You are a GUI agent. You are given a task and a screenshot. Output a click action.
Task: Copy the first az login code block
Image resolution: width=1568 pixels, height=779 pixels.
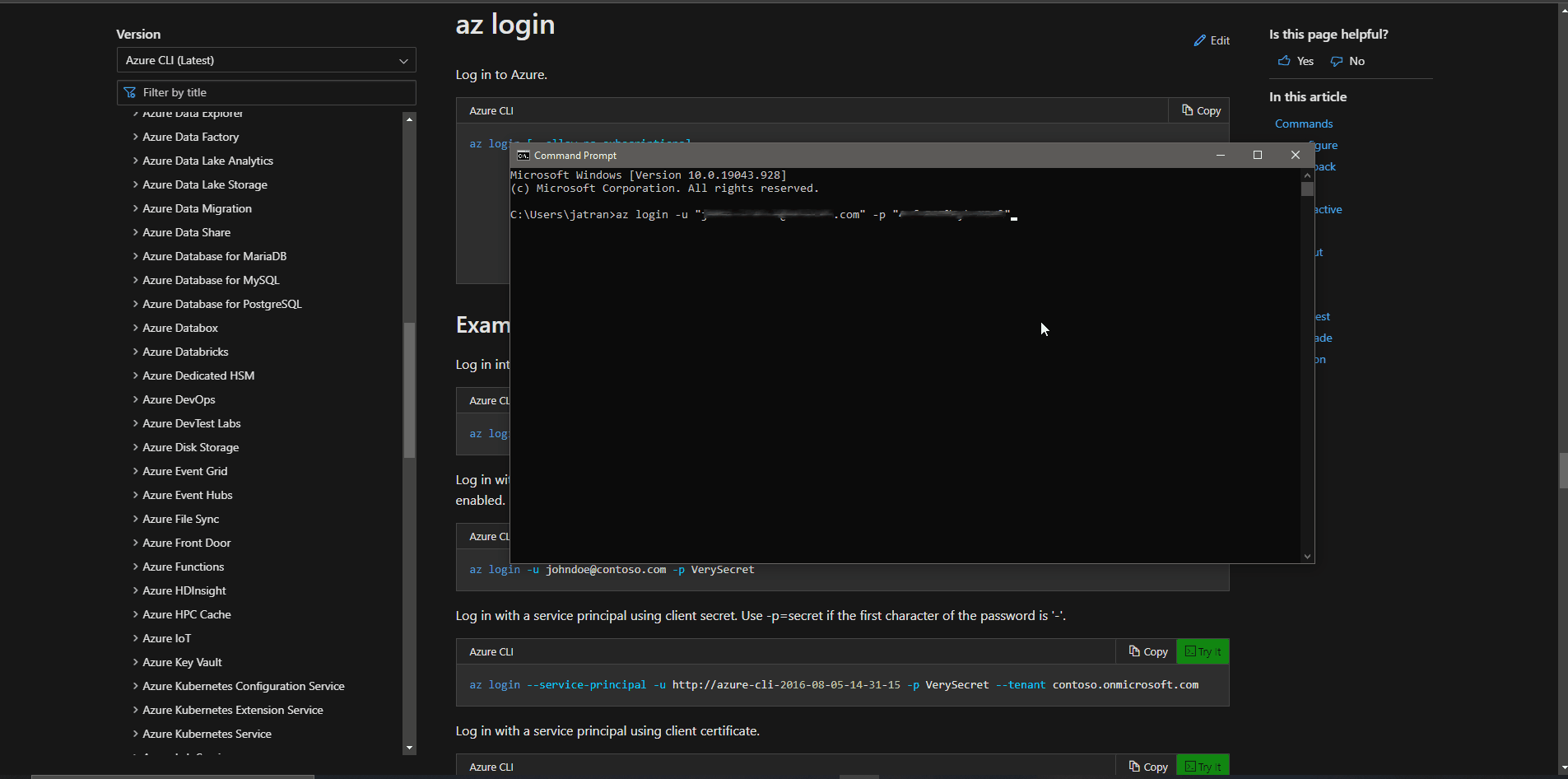pos(1200,110)
